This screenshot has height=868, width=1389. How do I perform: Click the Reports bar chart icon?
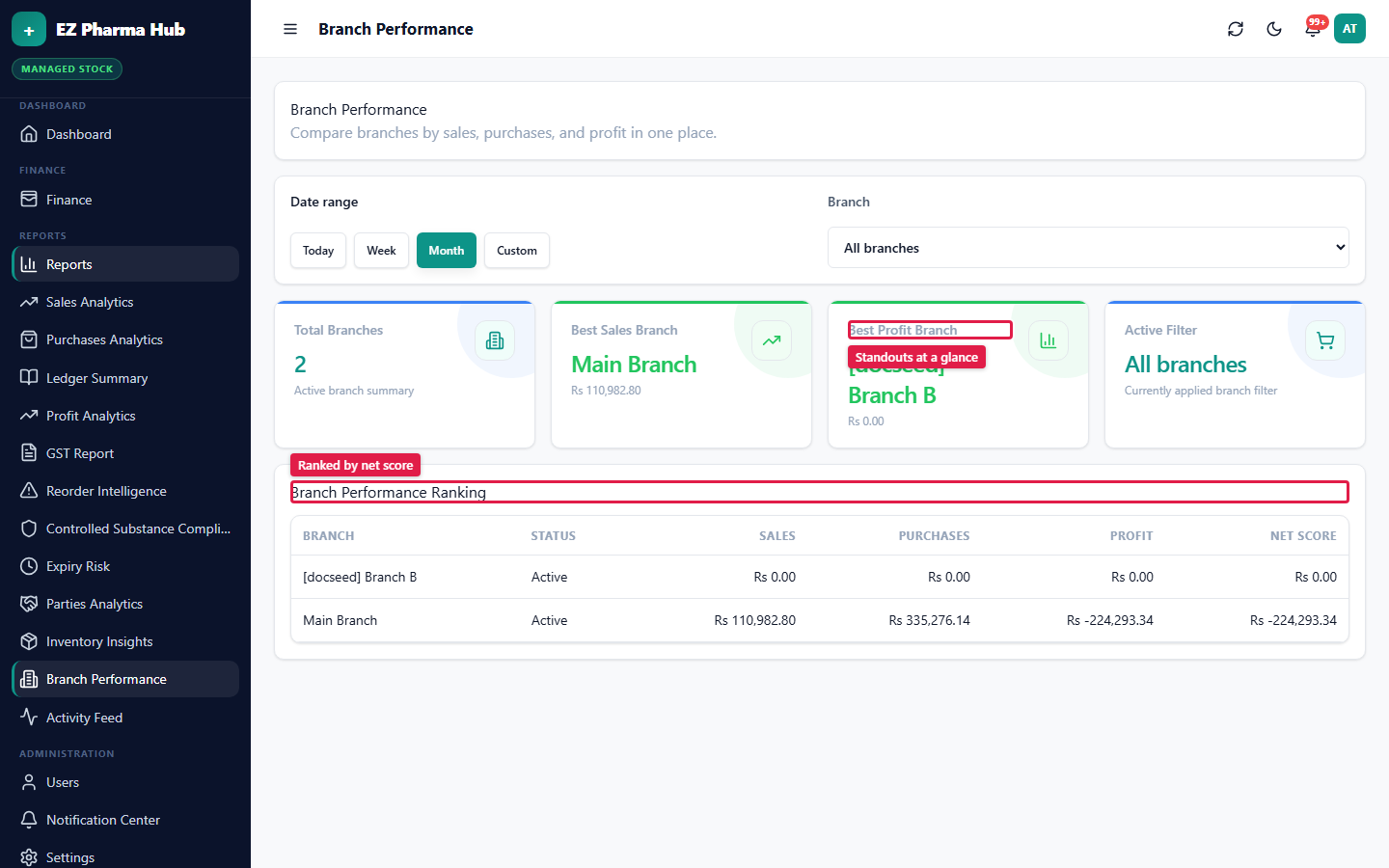tap(29, 264)
